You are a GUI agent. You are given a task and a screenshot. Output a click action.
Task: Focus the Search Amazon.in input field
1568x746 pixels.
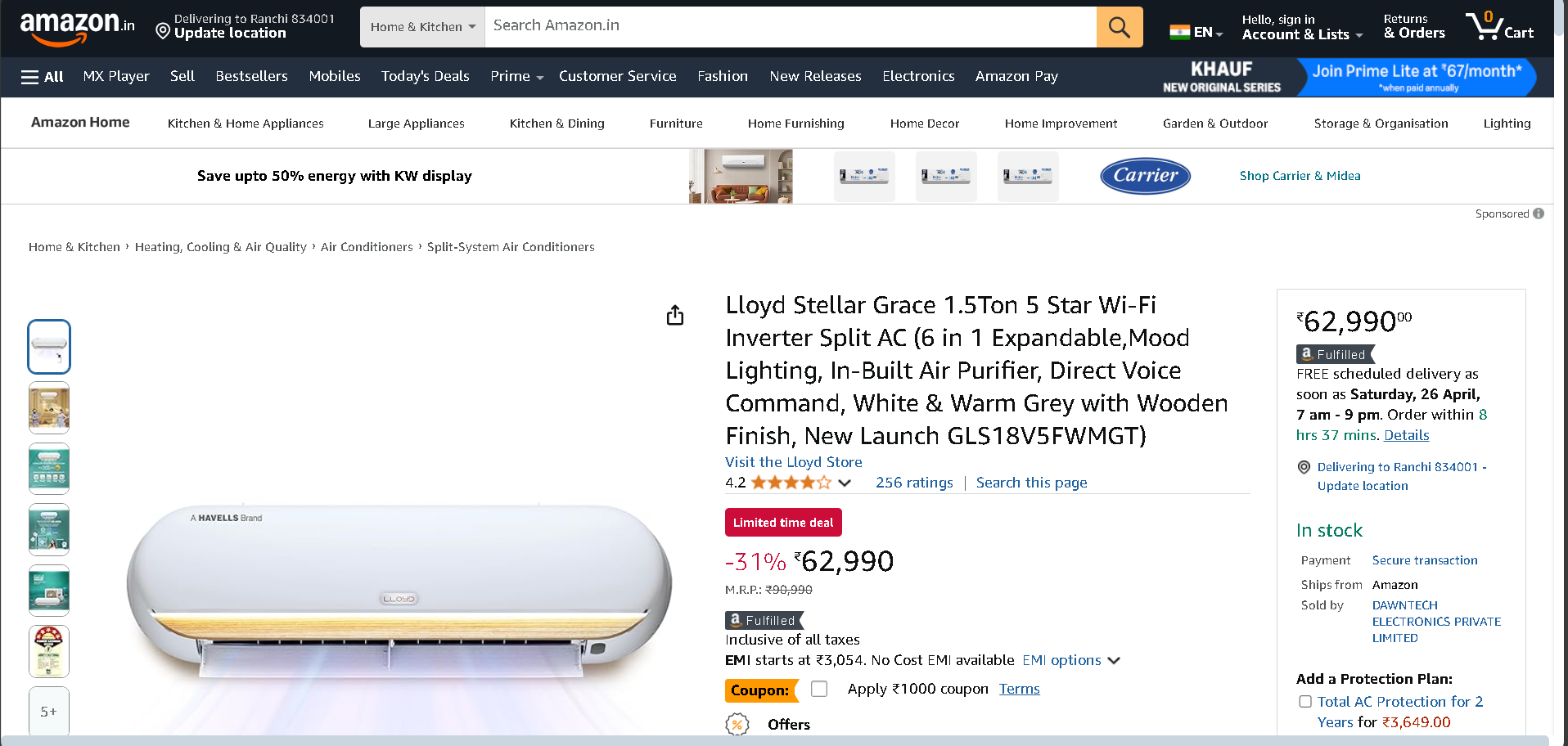[790, 27]
